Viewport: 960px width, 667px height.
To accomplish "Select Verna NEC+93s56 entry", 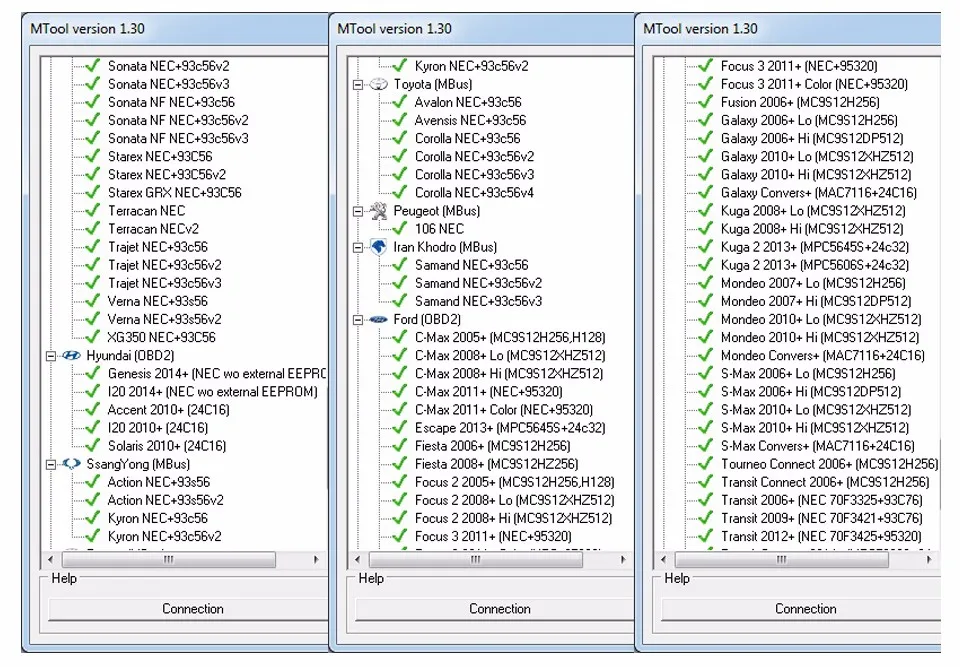I will point(157,301).
